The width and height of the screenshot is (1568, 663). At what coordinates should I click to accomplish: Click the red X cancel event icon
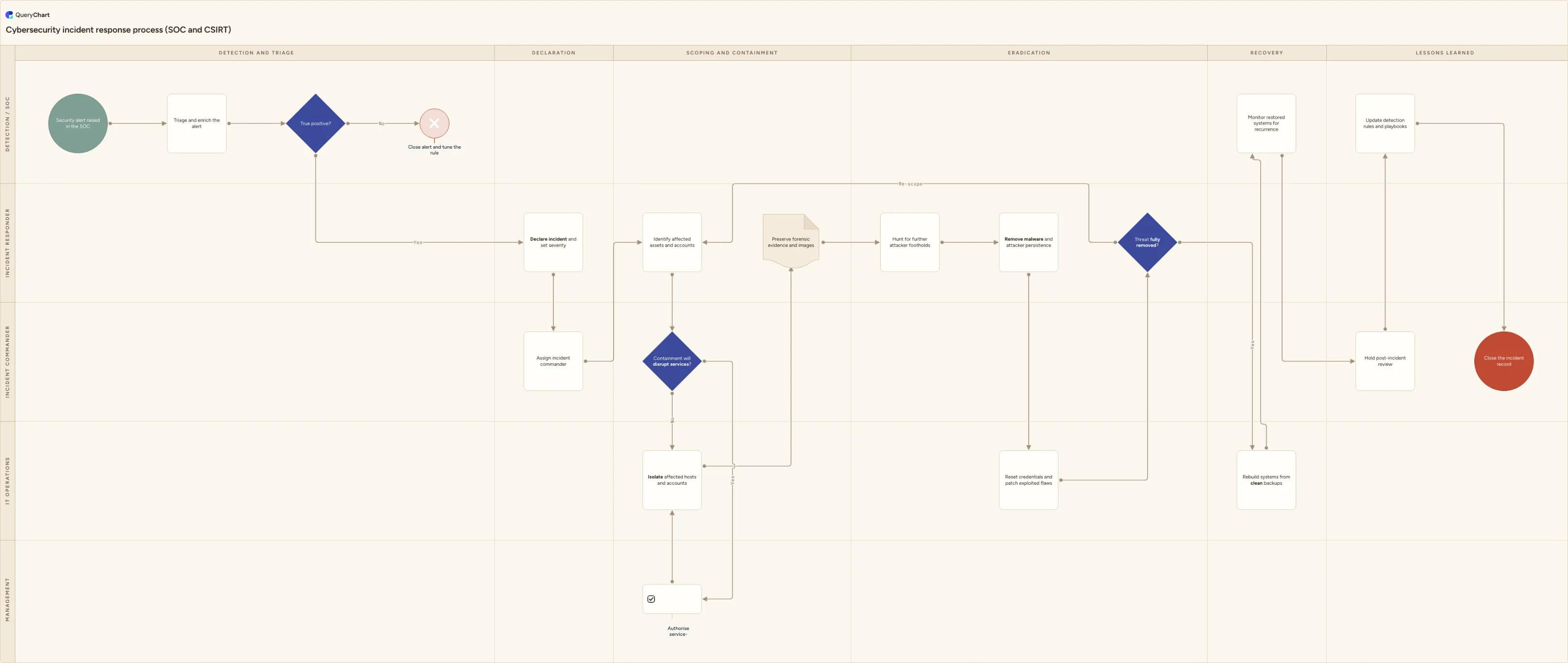pos(434,123)
